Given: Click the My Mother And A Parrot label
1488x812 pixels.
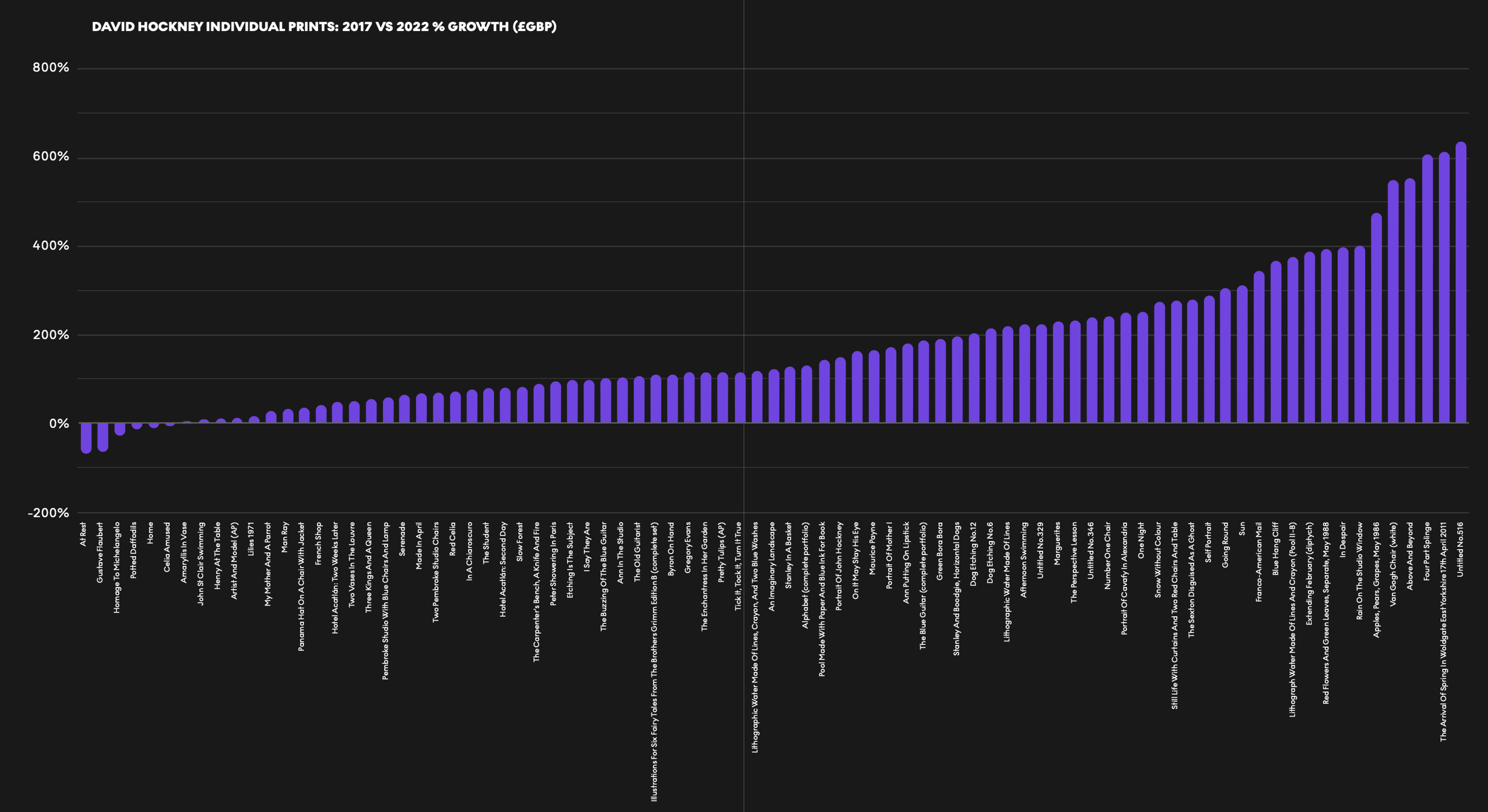Looking at the screenshot, I should point(268,564).
